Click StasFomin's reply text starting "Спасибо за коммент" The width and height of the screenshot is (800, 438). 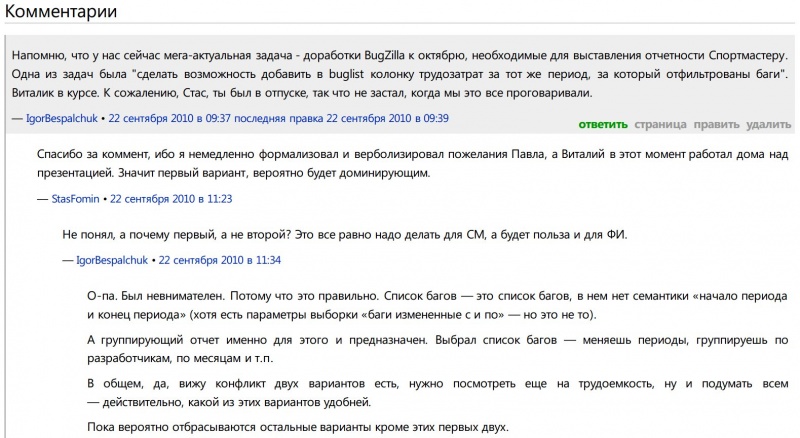coord(412,163)
